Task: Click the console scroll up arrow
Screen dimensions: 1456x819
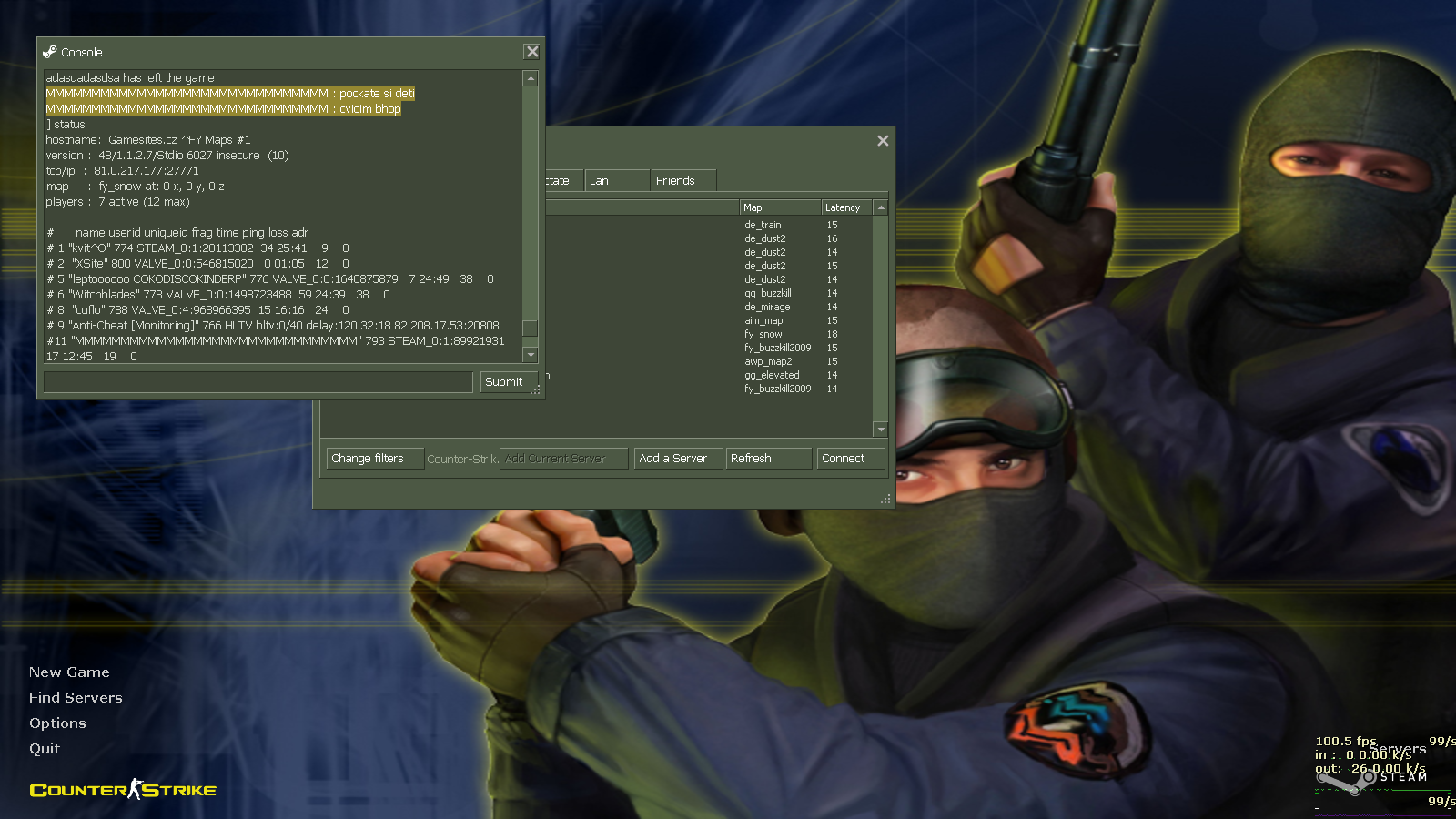Action: click(x=531, y=79)
